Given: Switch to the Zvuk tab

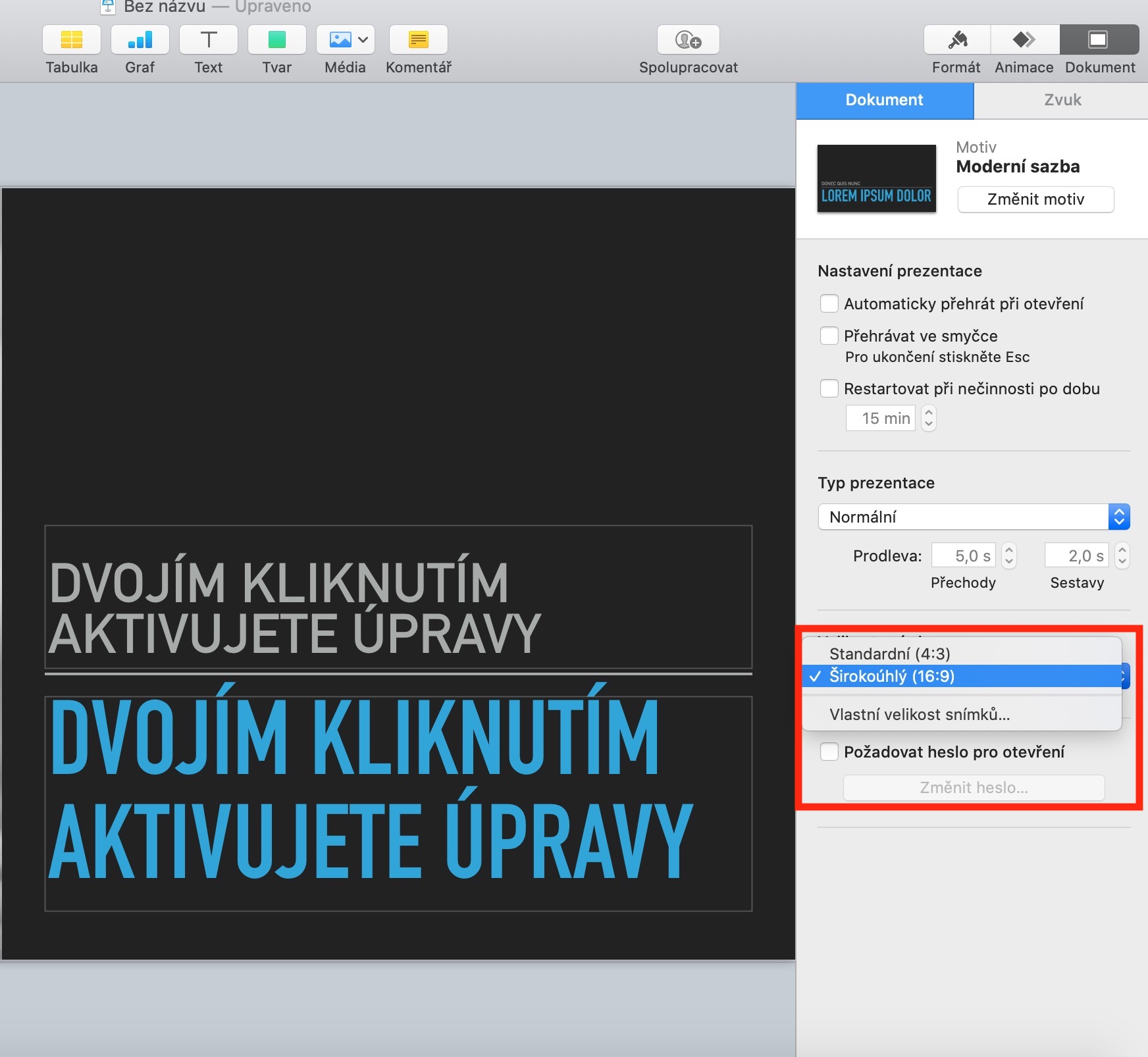Looking at the screenshot, I should click(1062, 100).
